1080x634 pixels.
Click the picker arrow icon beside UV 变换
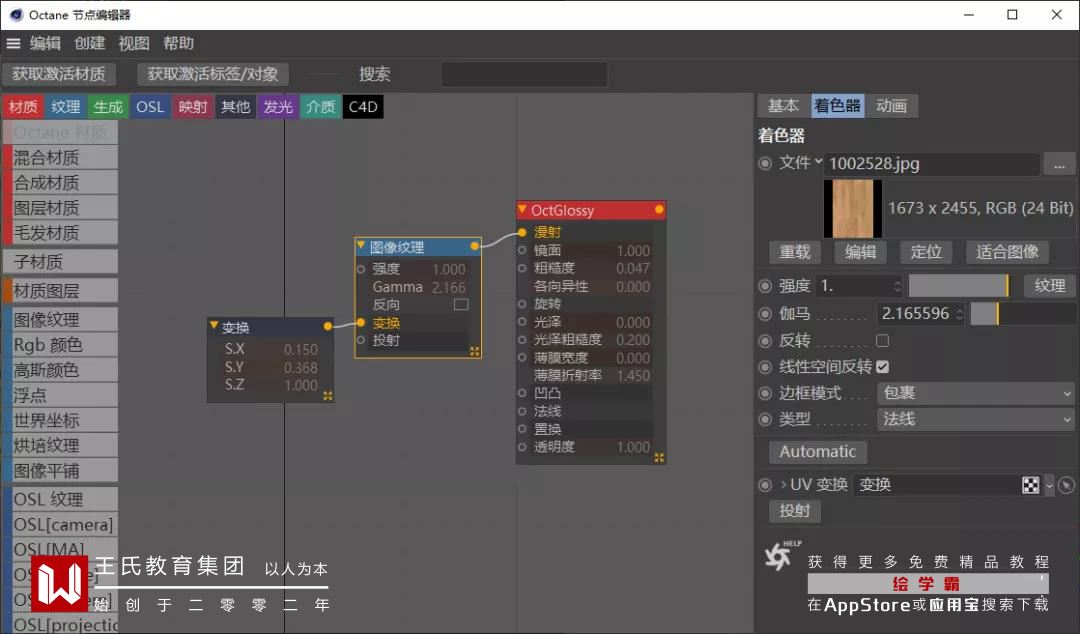pyautogui.click(x=1066, y=485)
